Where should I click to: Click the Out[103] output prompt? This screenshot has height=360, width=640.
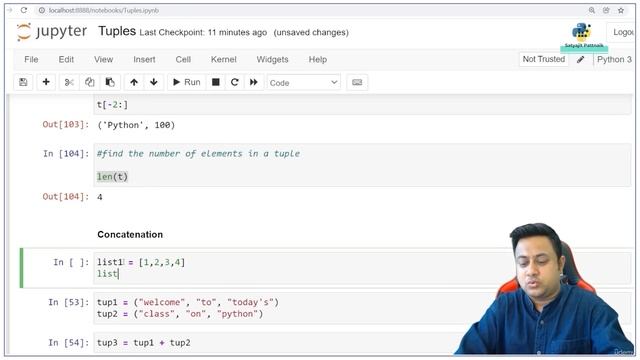point(65,124)
